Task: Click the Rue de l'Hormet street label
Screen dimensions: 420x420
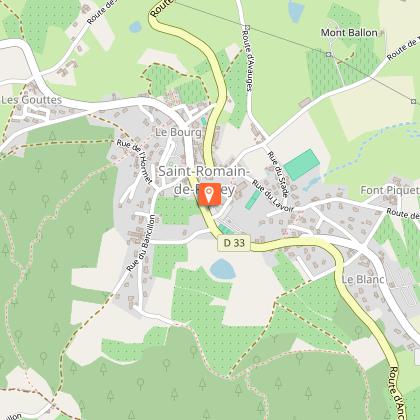Action: pyautogui.click(x=134, y=162)
